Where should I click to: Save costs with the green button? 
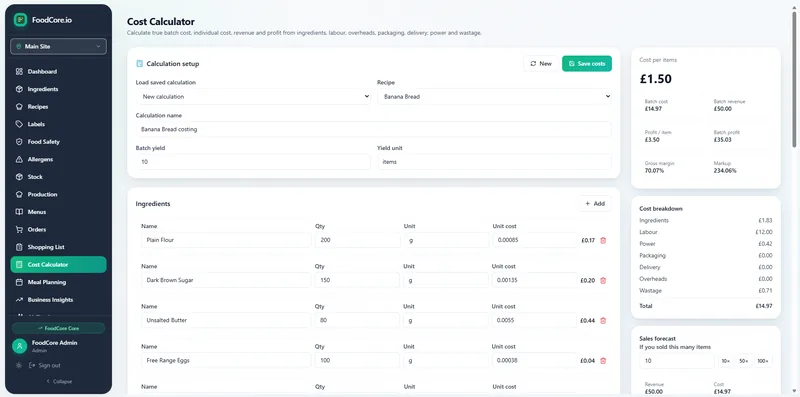(587, 64)
